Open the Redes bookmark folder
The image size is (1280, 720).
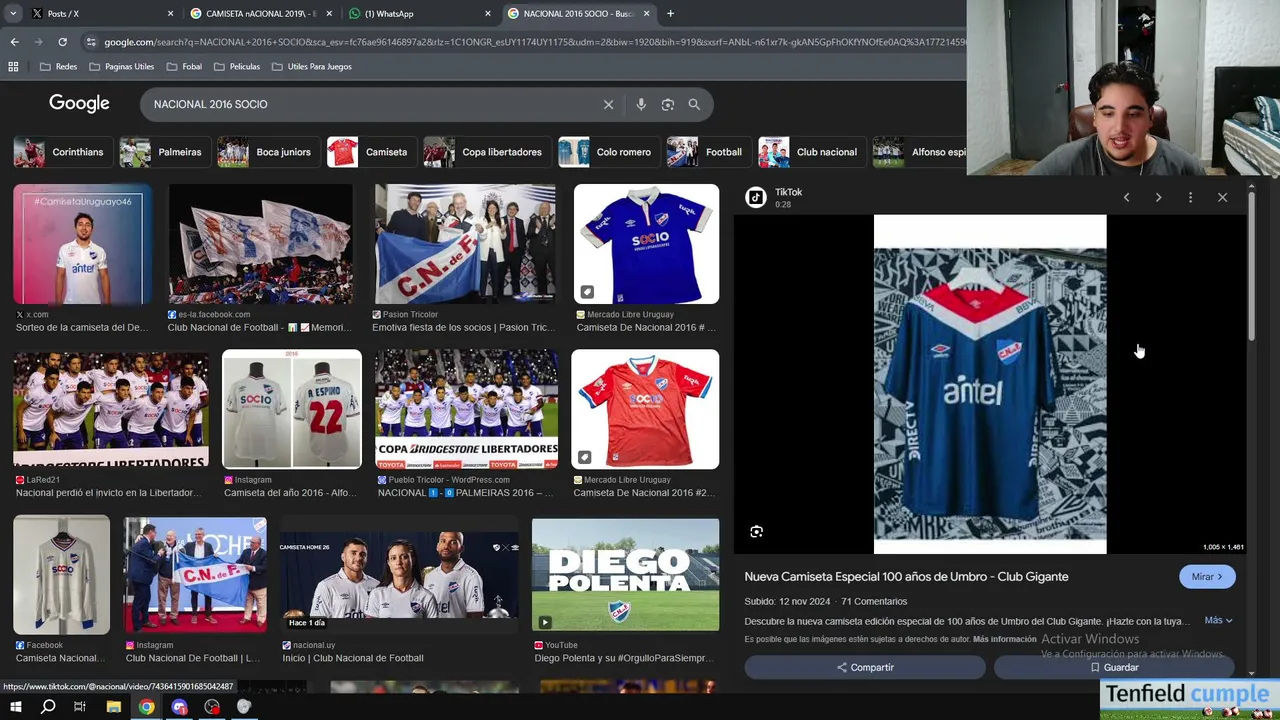(x=58, y=66)
